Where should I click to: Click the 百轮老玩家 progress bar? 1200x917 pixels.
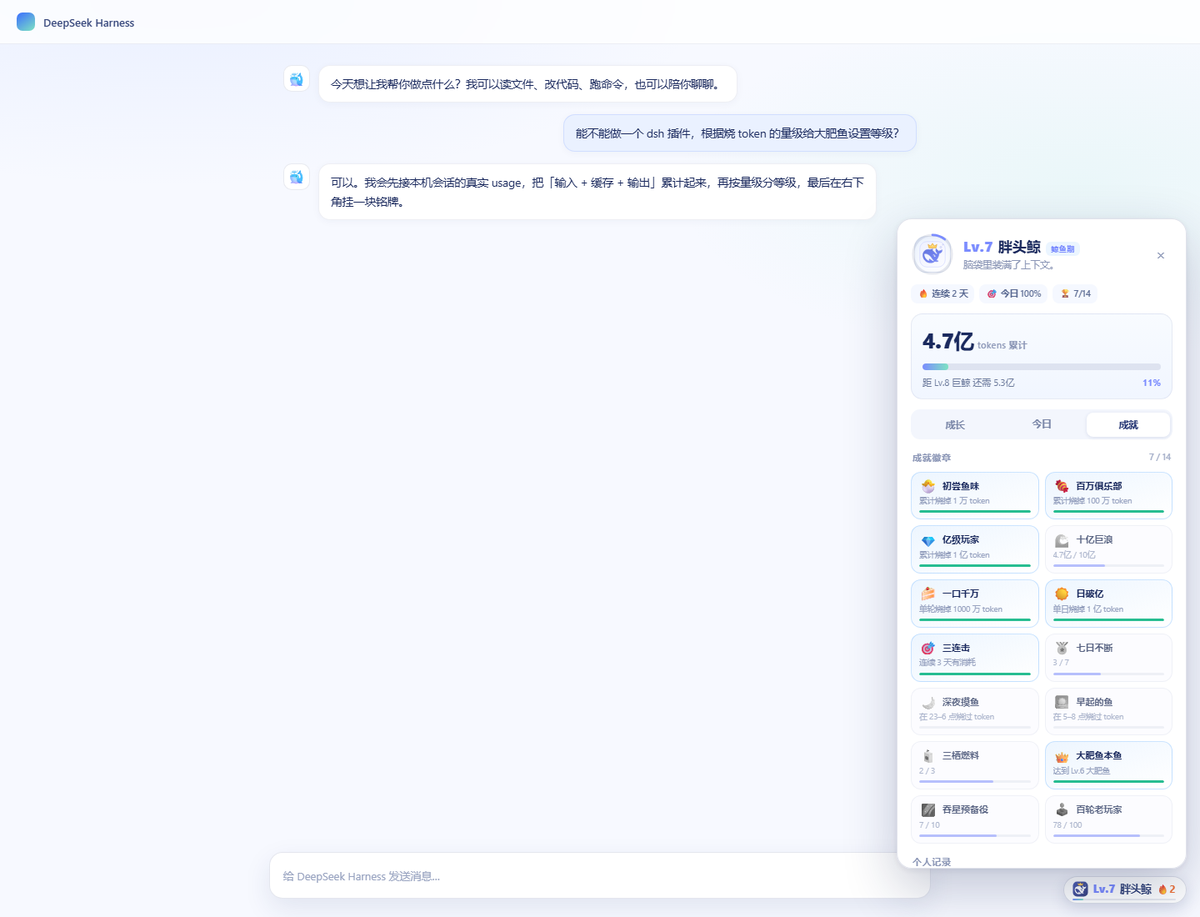coord(1107,835)
